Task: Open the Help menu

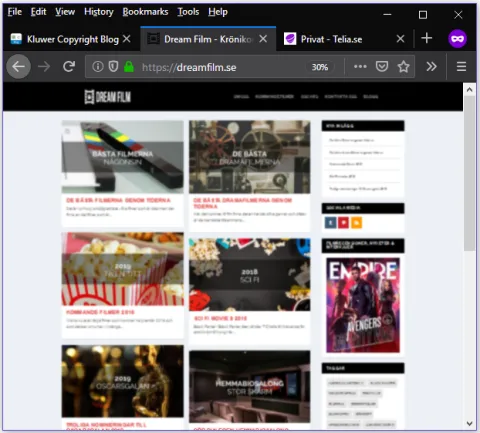Action: pos(218,12)
